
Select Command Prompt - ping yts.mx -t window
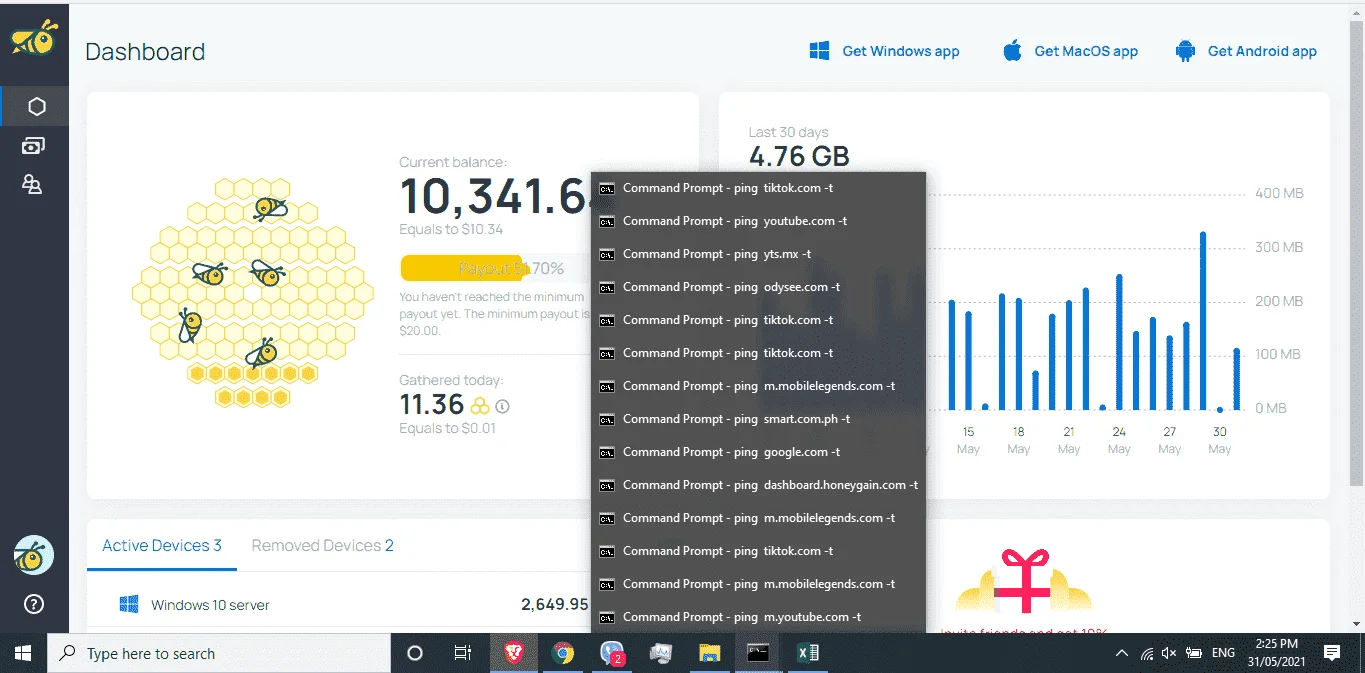pyautogui.click(x=758, y=254)
